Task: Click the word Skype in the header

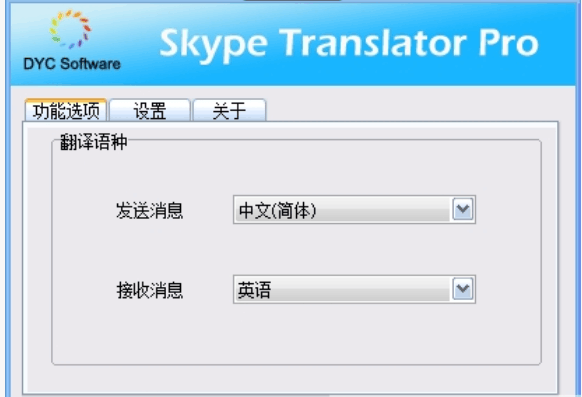Action: click(x=213, y=45)
